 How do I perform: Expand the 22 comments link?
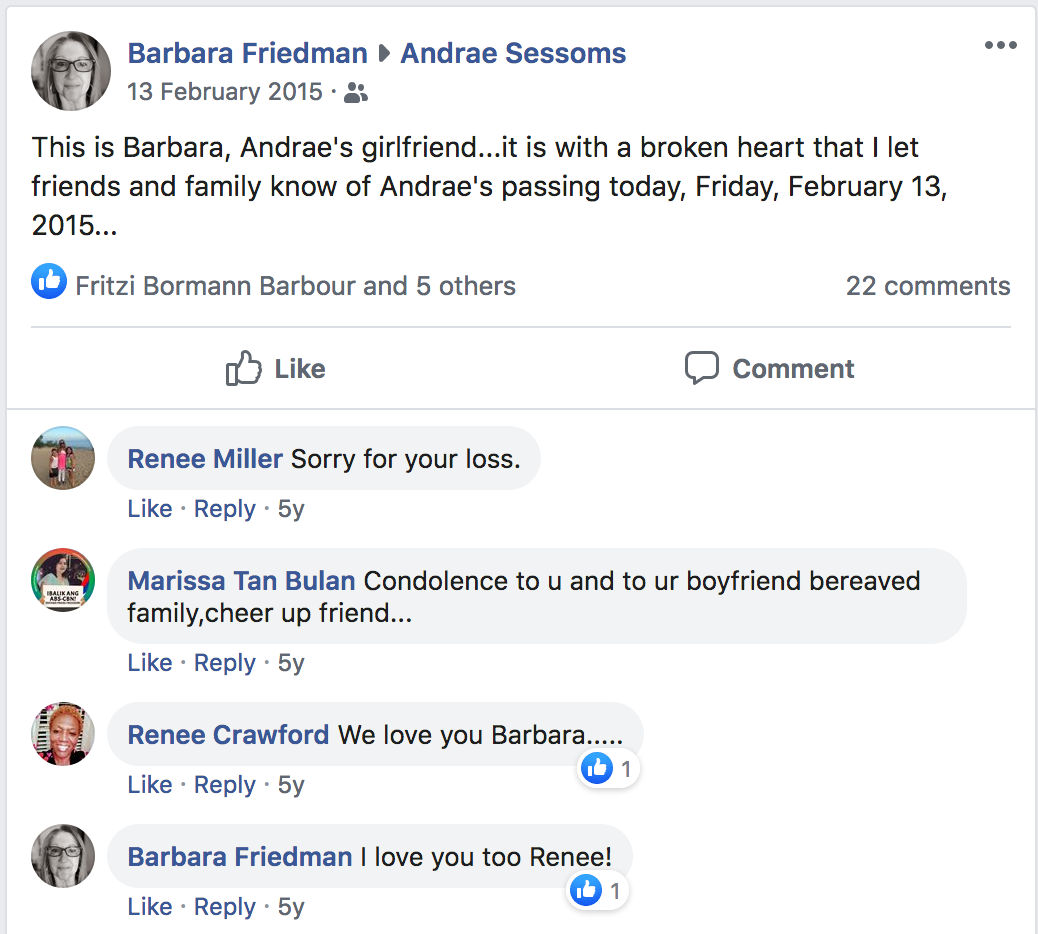[x=927, y=286]
